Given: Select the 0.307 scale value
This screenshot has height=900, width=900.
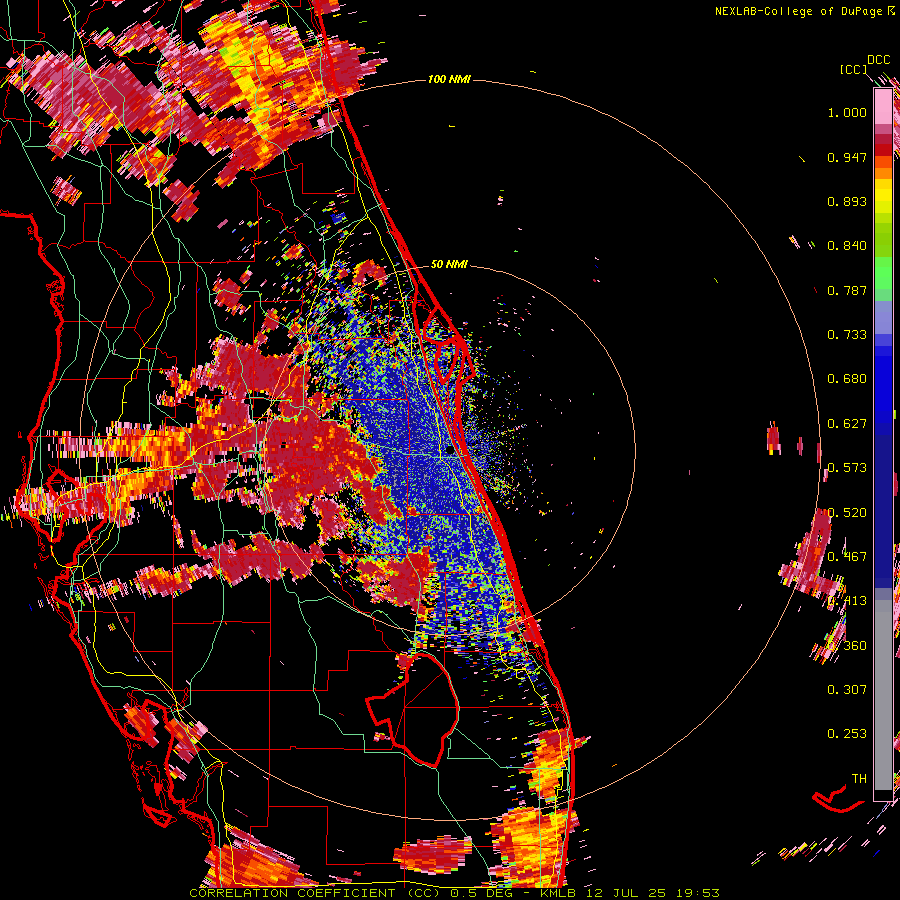Looking at the screenshot, I should (847, 690).
